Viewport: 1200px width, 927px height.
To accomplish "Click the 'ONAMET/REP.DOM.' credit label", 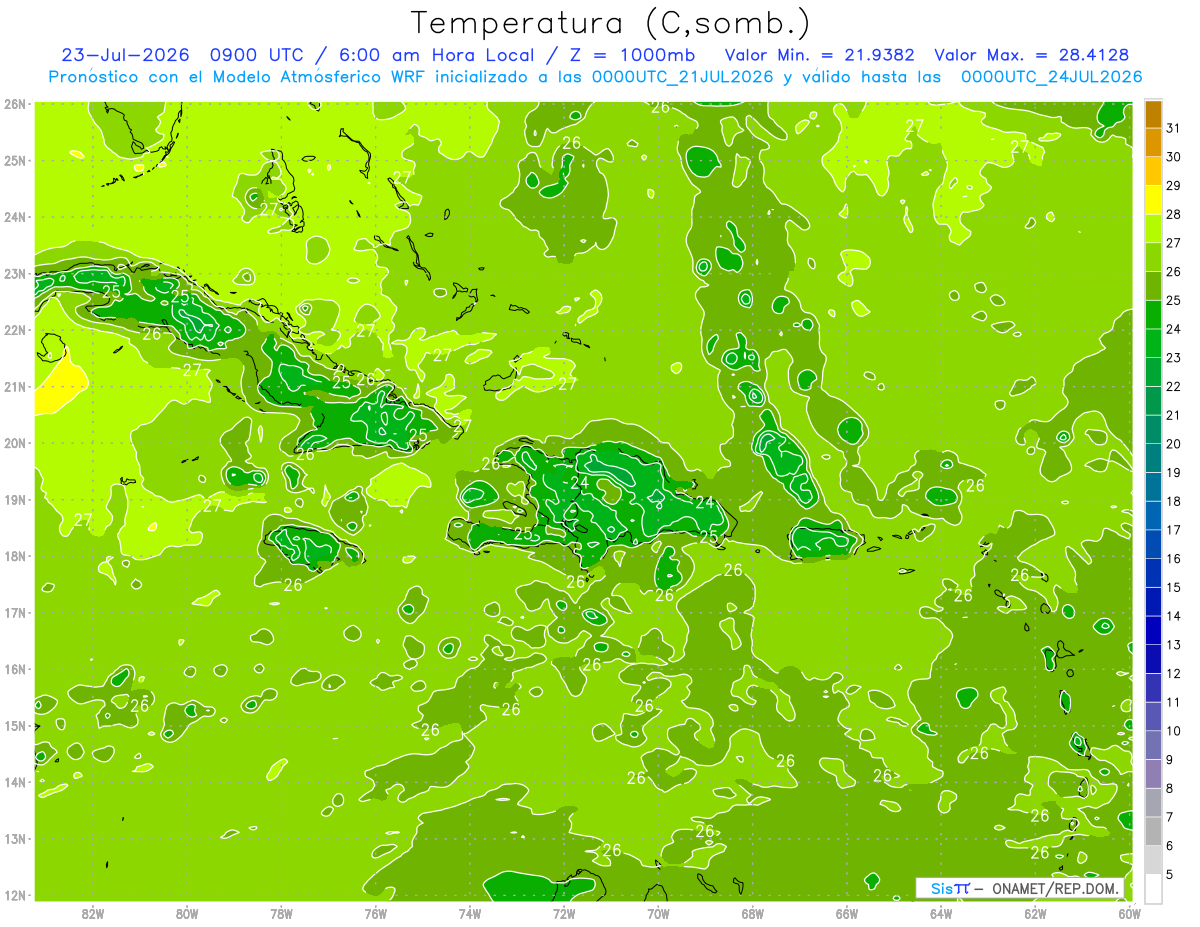I will (x=1056, y=888).
